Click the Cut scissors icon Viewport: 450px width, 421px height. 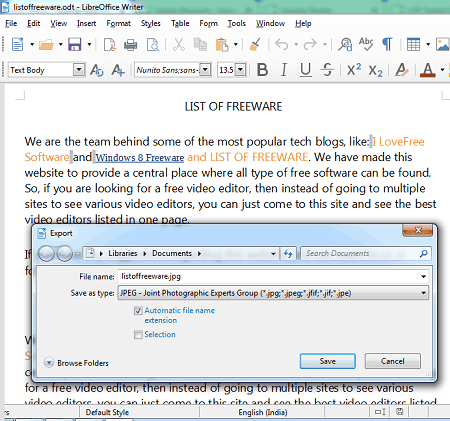(x=179, y=44)
